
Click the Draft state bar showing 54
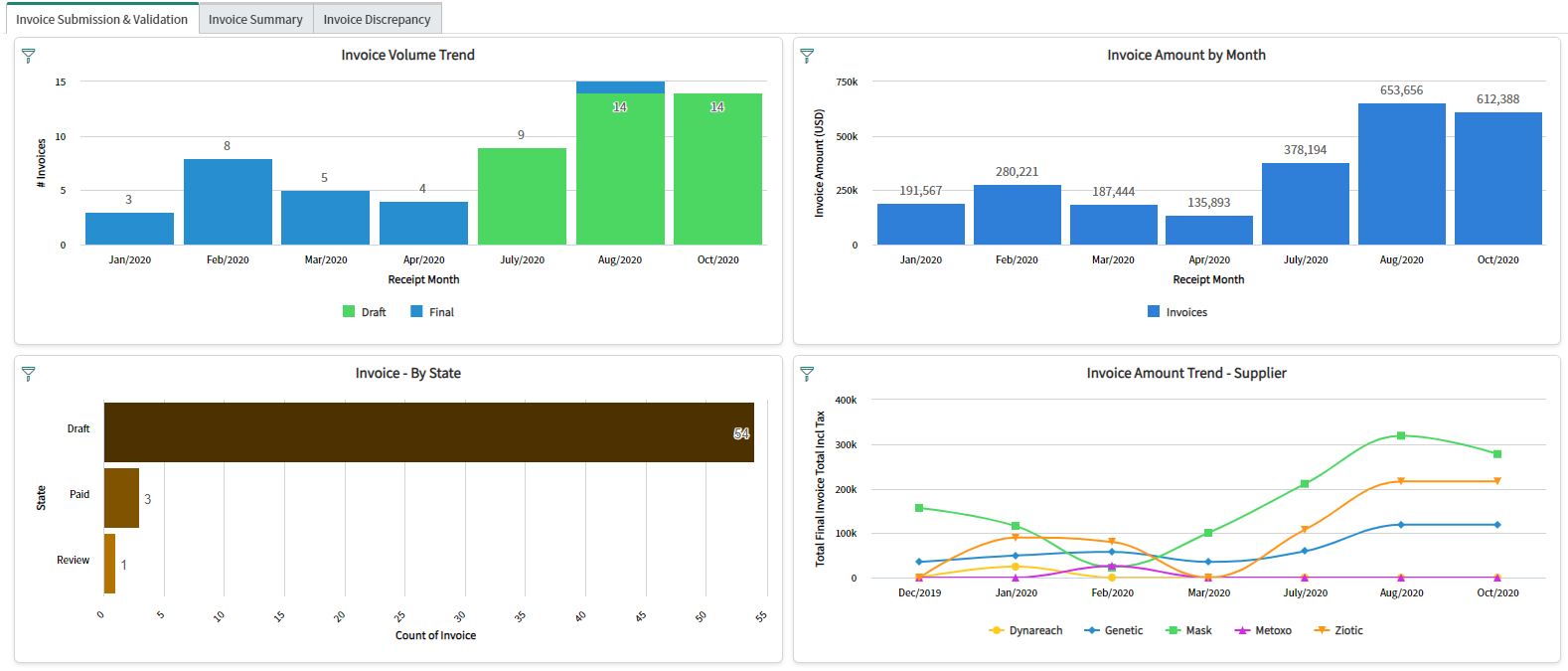tap(428, 432)
